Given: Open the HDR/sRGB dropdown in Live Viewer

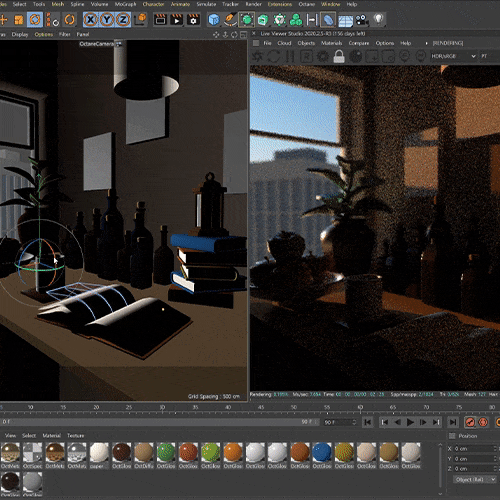Looking at the screenshot, I should [453, 56].
